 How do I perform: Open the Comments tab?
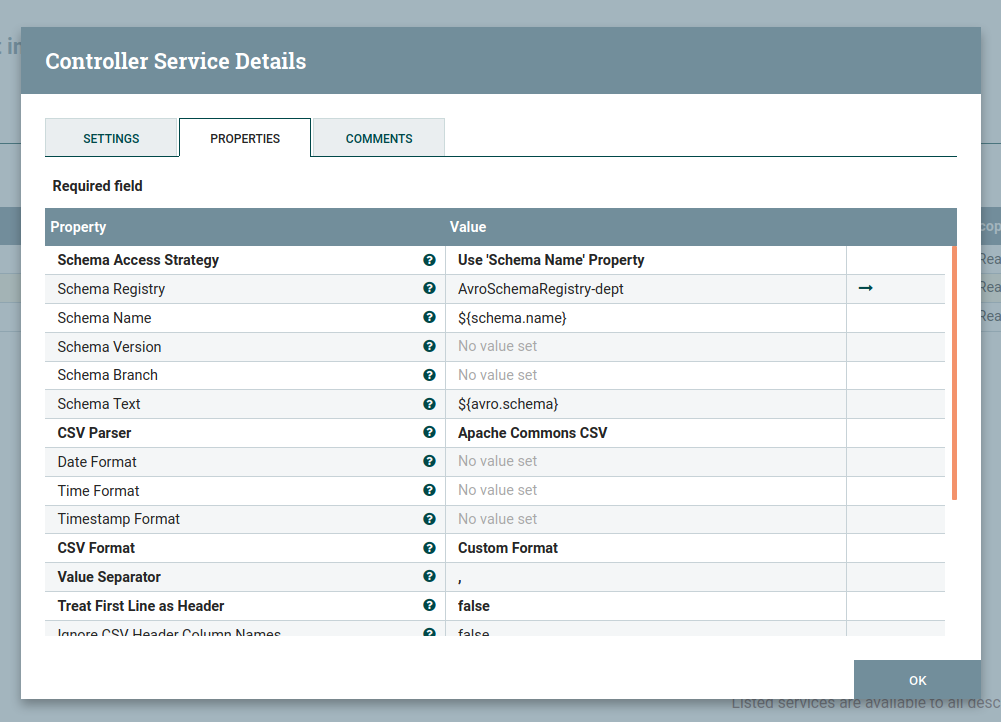pyautogui.click(x=379, y=138)
